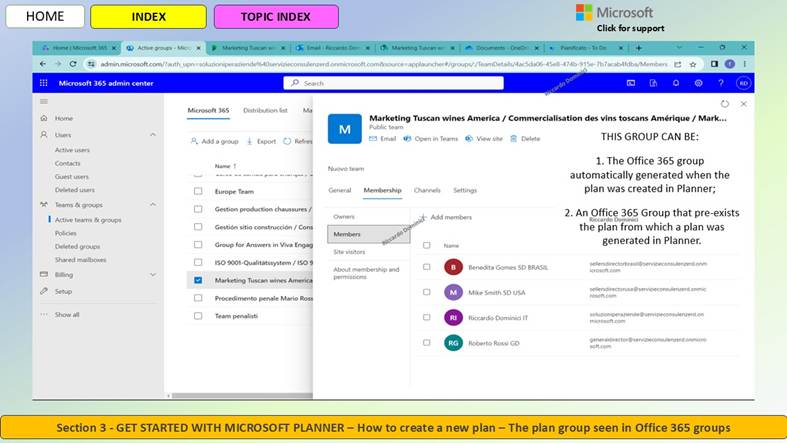Select the Distribution list tab
This screenshot has height=443, width=787.
265,110
